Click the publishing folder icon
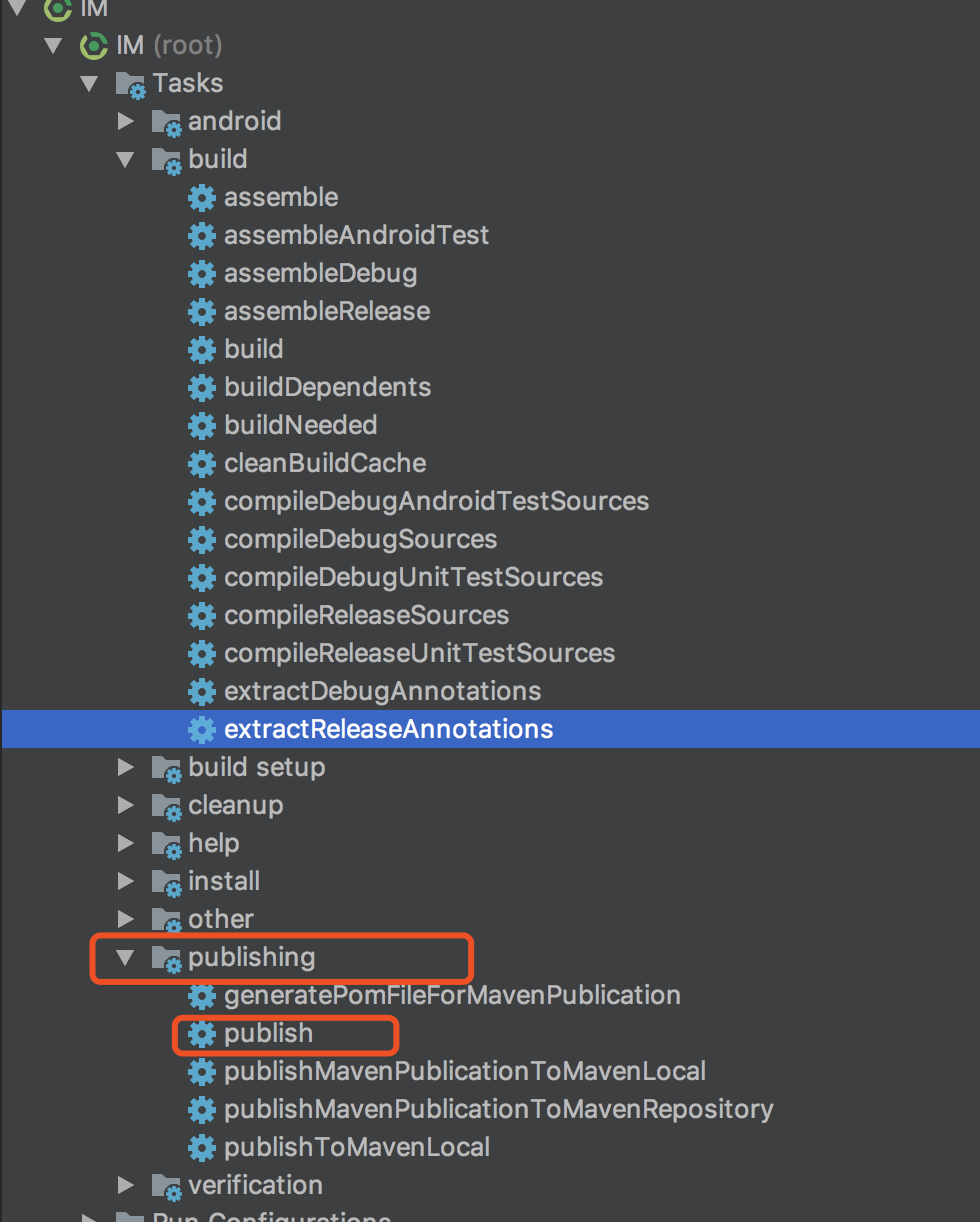The image size is (980, 1222). tap(167, 959)
